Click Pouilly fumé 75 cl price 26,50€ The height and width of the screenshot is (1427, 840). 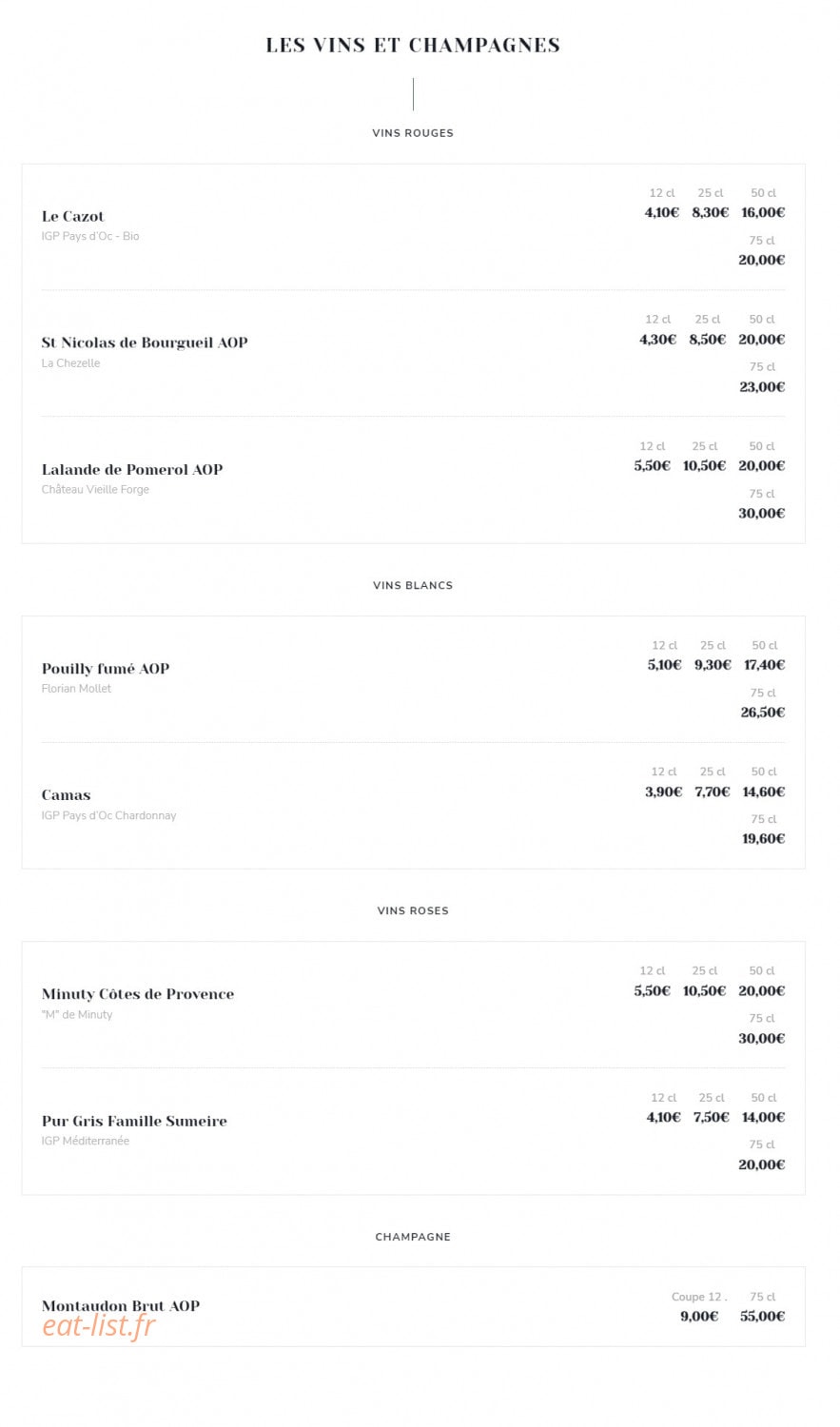pyautogui.click(x=763, y=713)
